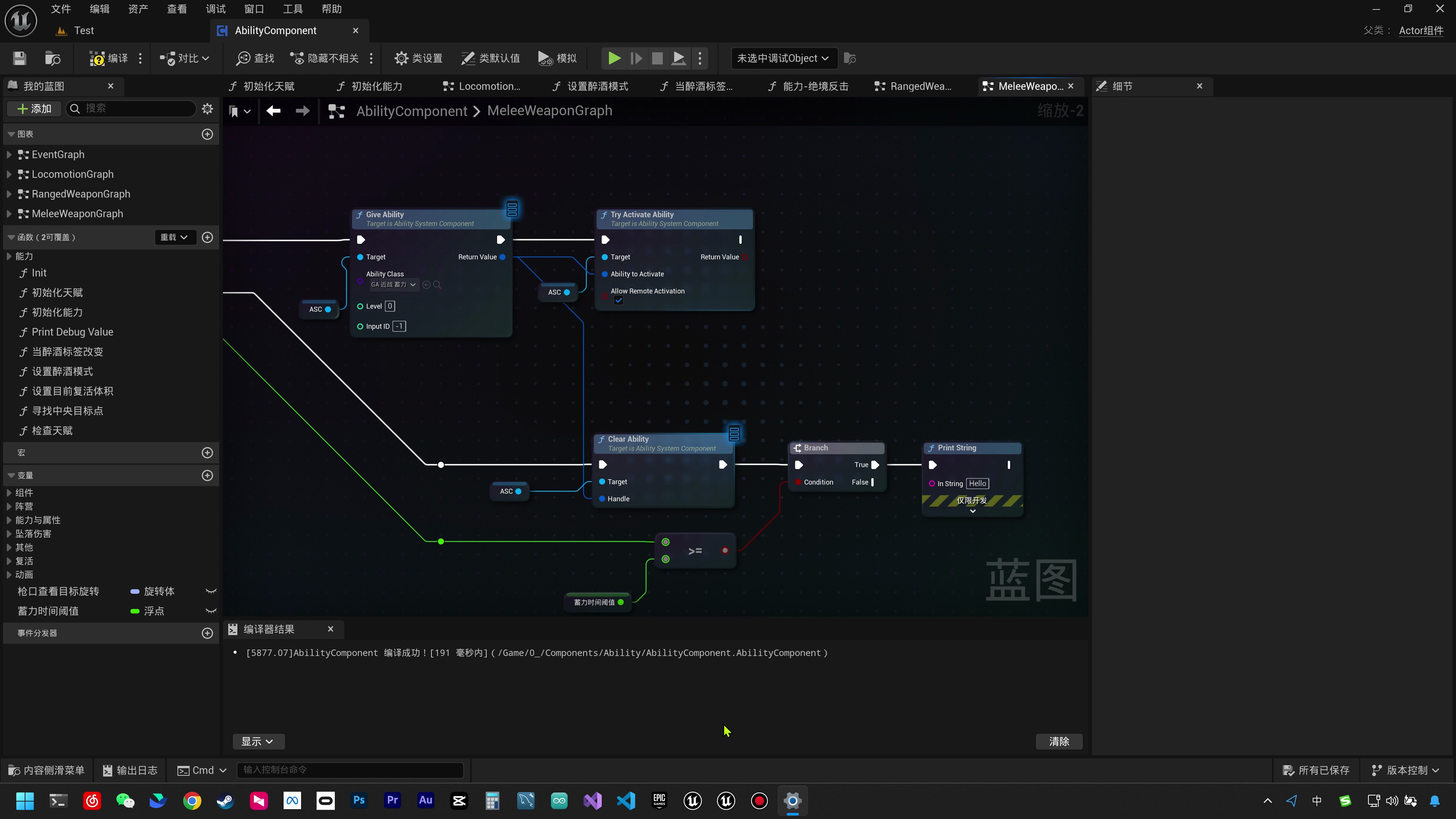The width and height of the screenshot is (1456, 819).
Task: Open play mode options menu
Action: click(700, 58)
